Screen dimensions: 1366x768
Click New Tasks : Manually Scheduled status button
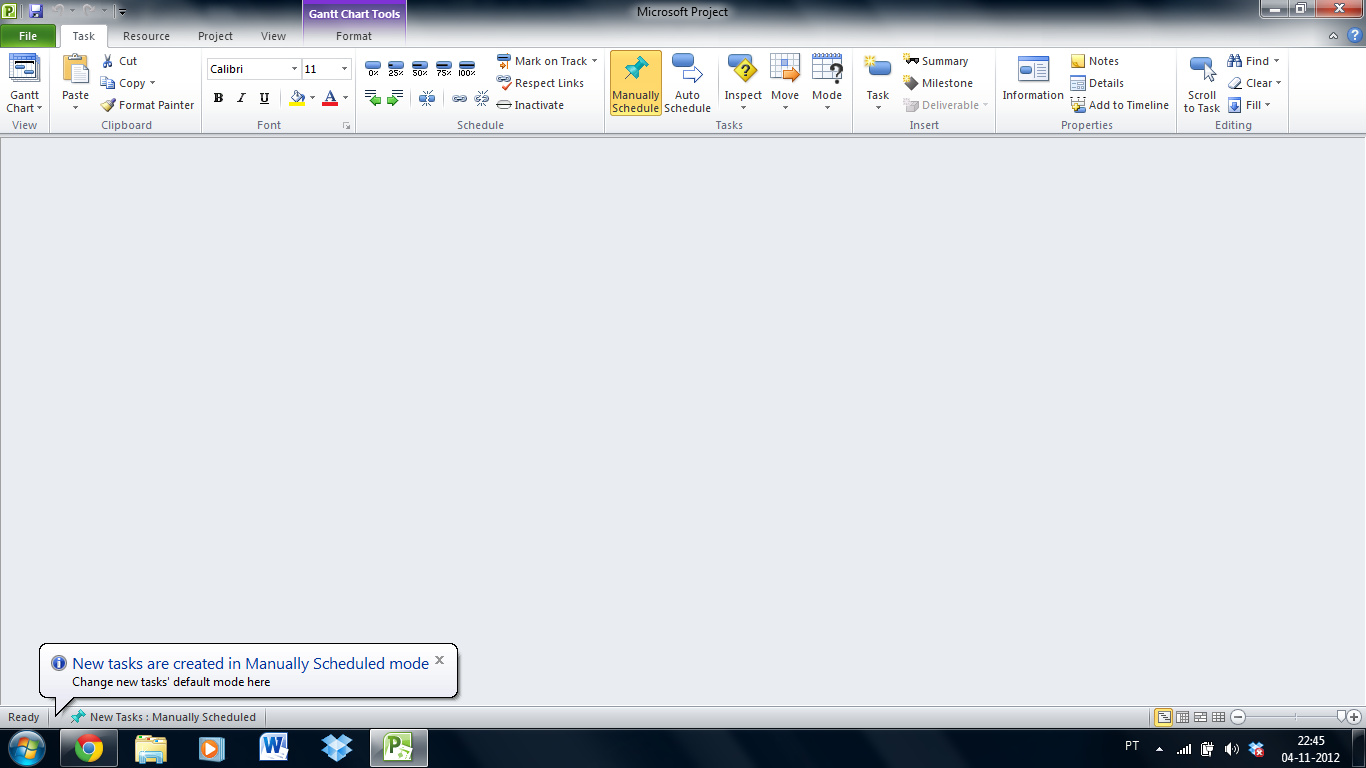[x=162, y=717]
